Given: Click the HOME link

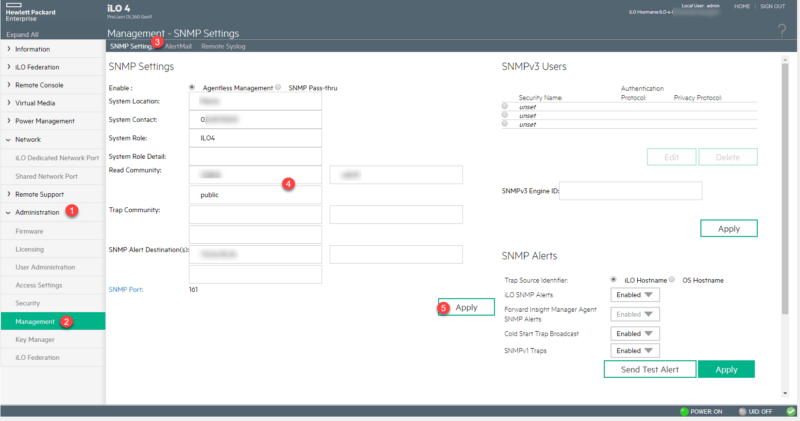Looking at the screenshot, I should 742,7.
